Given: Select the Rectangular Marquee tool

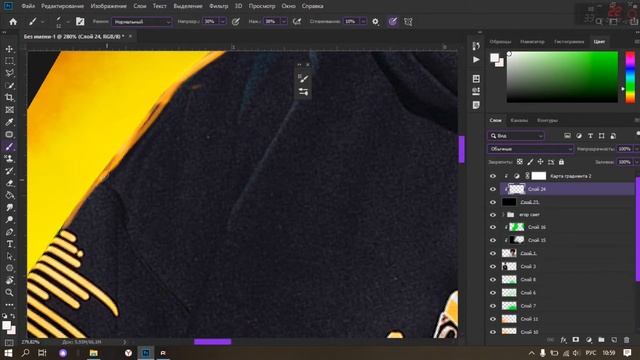Looking at the screenshot, I should pos(9,61).
